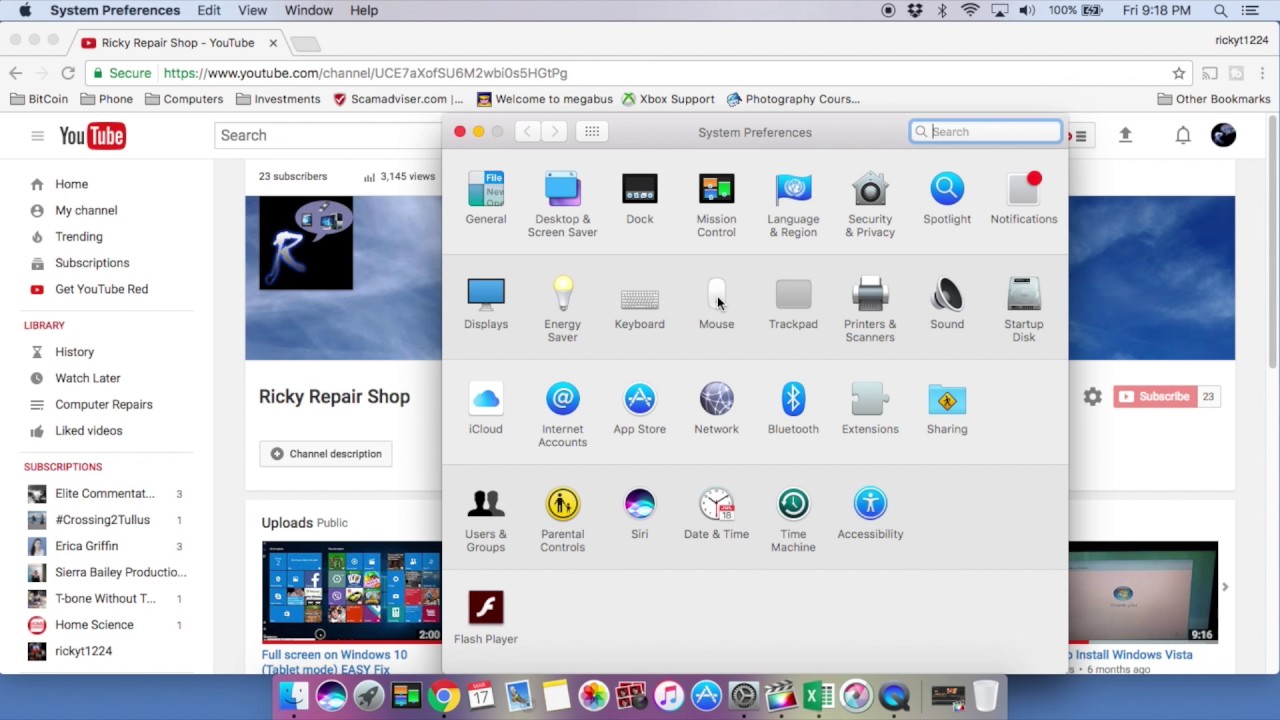The width and height of the screenshot is (1280, 720).
Task: Open Dock preferences
Action: 640,198
